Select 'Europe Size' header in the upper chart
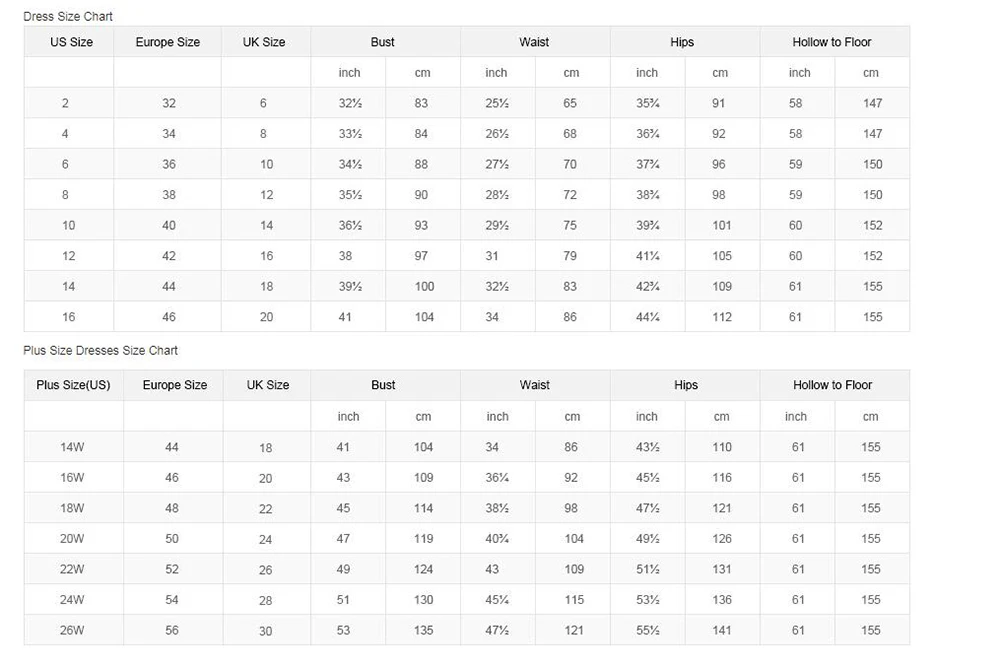 coord(168,42)
